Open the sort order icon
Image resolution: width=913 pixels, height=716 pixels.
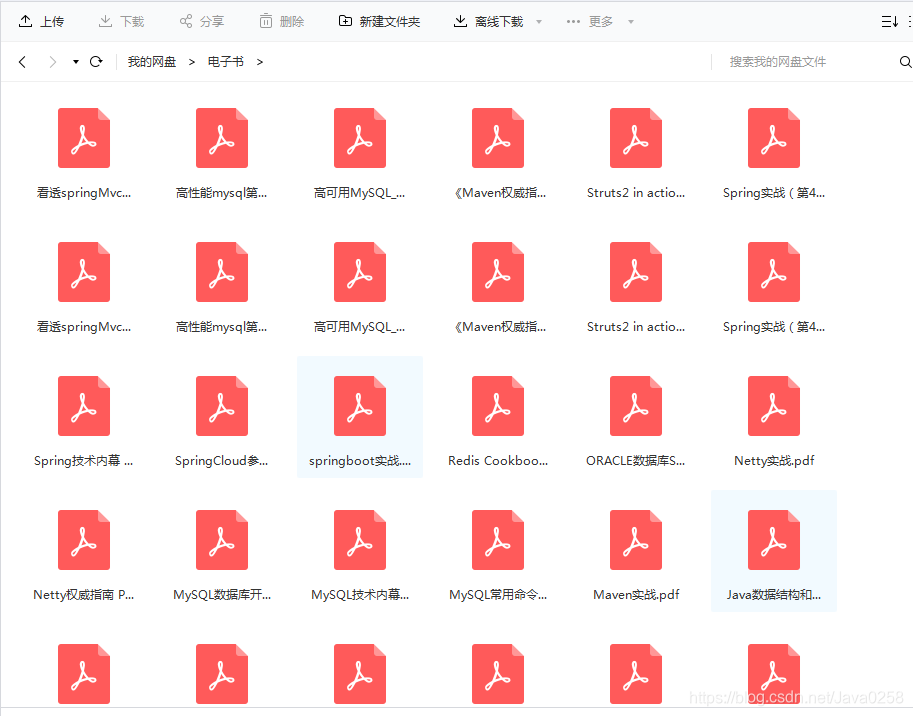tap(889, 22)
